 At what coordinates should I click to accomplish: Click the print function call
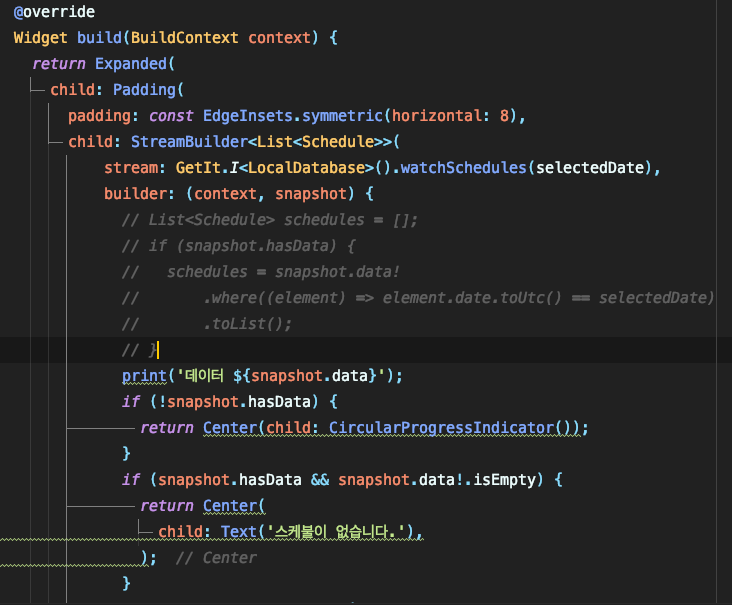pos(144,376)
